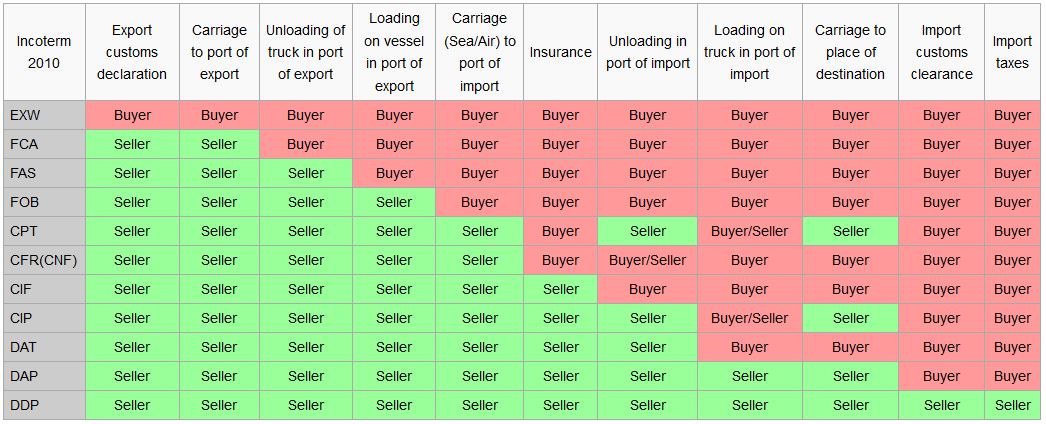
Task: Select the EXW row label
Action: (25, 115)
